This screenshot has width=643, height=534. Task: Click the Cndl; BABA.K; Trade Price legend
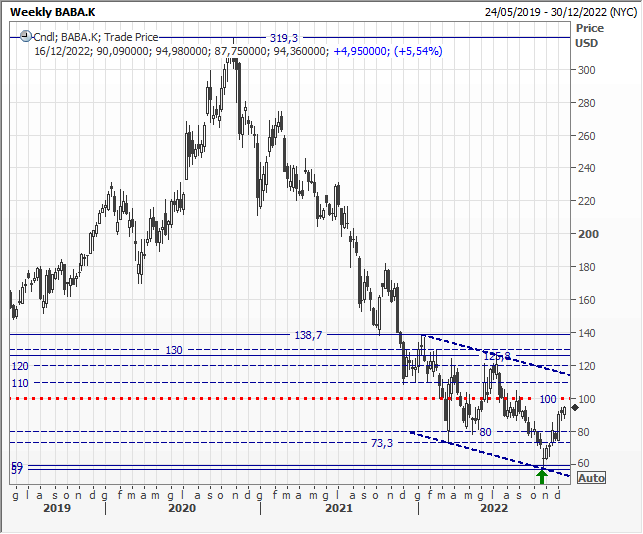(x=93, y=38)
